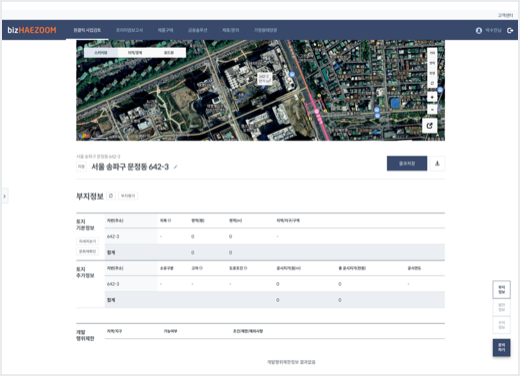520x376 pixels.
Task: Click the logout icon at the header's right end
Action: pos(510,30)
